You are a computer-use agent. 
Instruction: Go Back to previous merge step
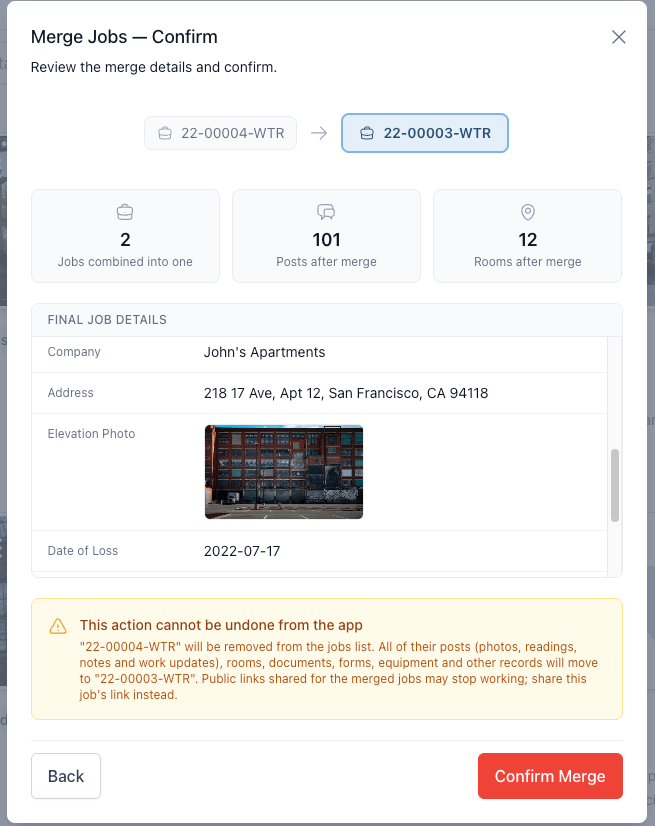(x=66, y=776)
